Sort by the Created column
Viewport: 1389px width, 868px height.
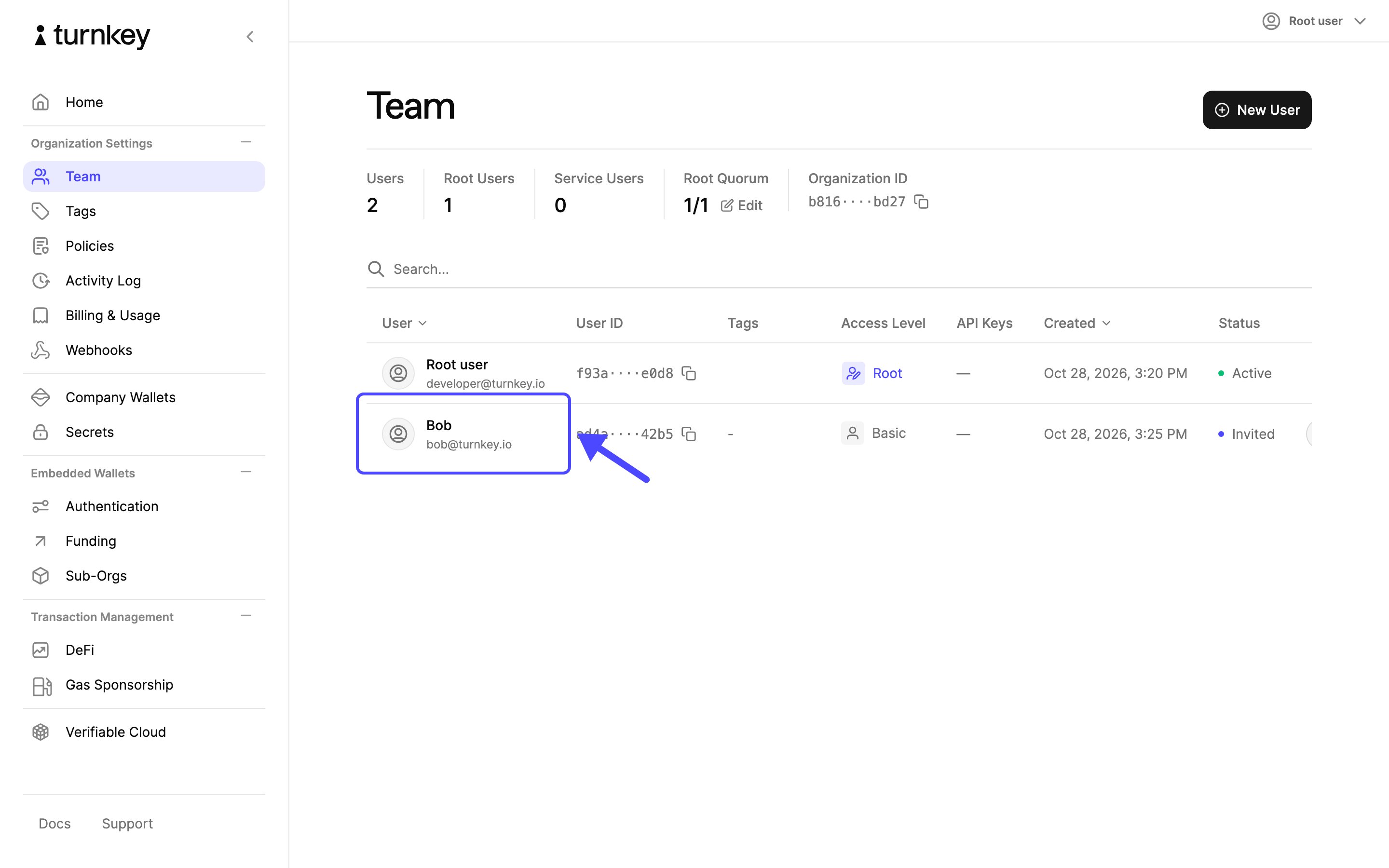1077,323
